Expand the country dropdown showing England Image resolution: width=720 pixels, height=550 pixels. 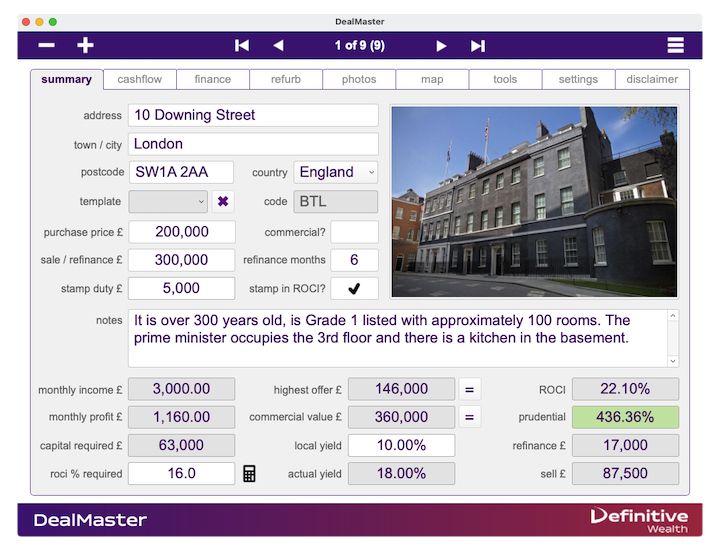[x=335, y=172]
